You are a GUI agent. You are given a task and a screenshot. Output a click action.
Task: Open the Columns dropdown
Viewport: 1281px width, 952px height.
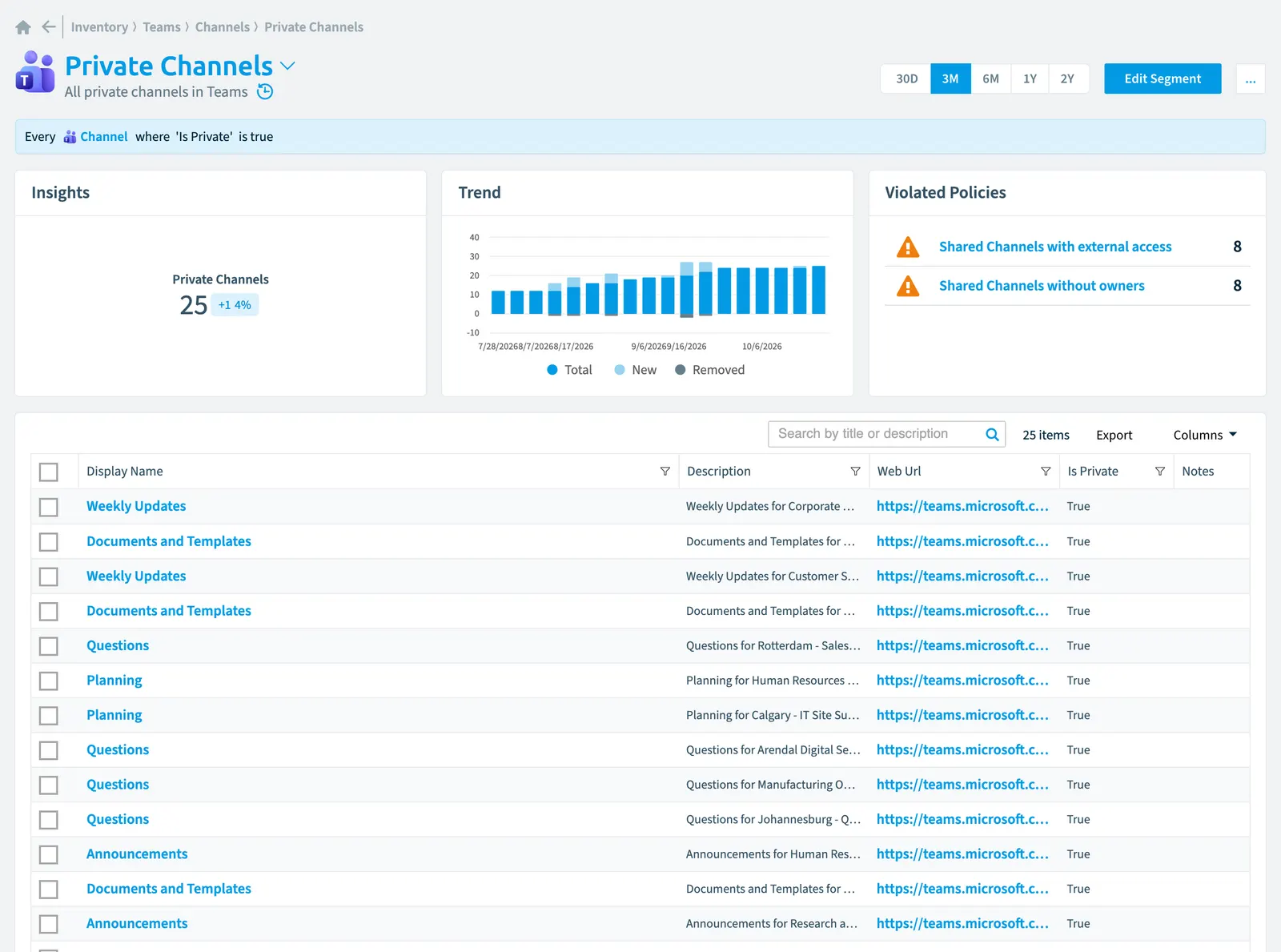point(1205,435)
